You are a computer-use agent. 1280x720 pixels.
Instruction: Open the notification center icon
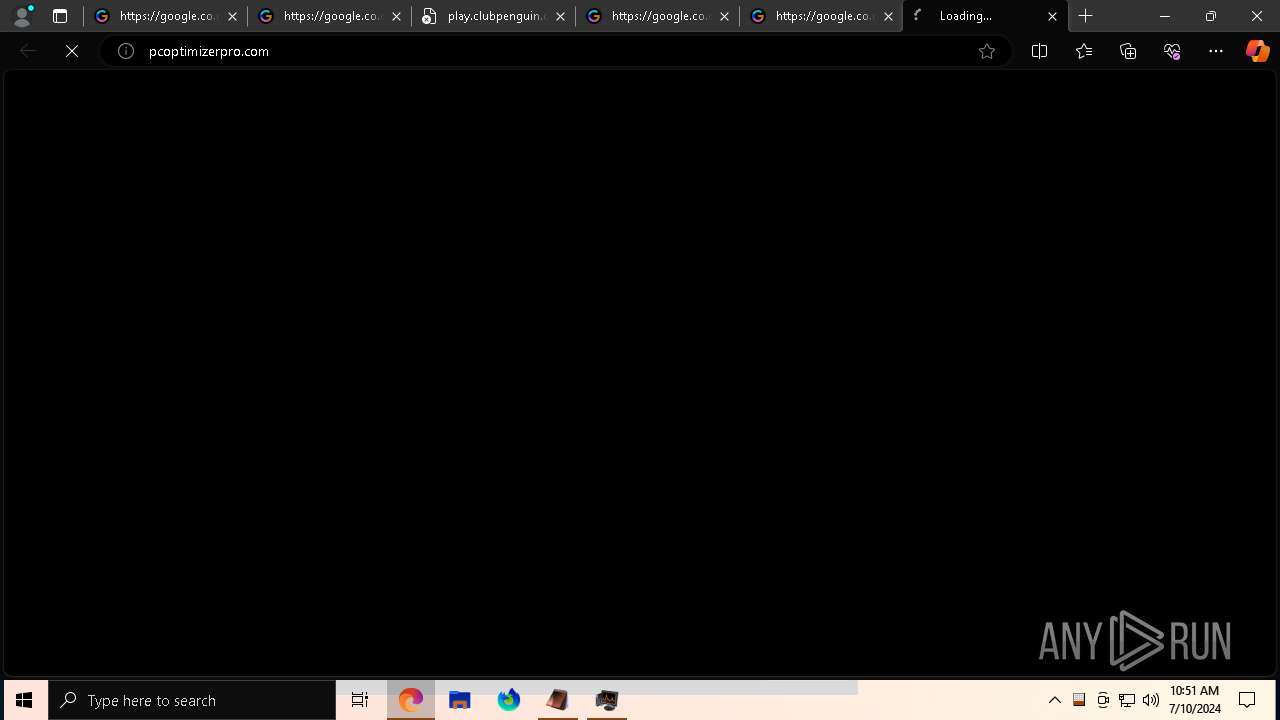point(1247,700)
